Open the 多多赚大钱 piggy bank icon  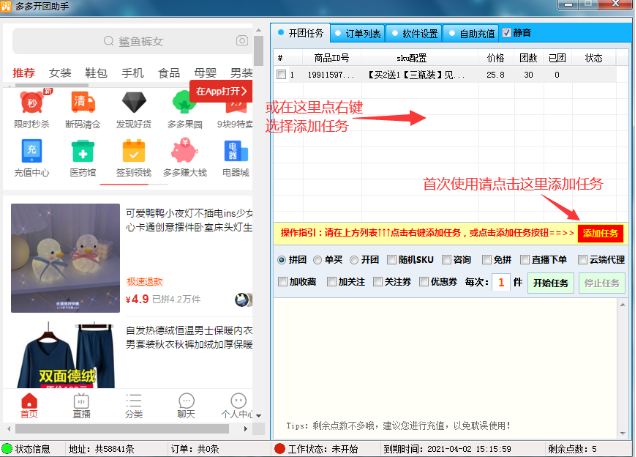(x=185, y=150)
